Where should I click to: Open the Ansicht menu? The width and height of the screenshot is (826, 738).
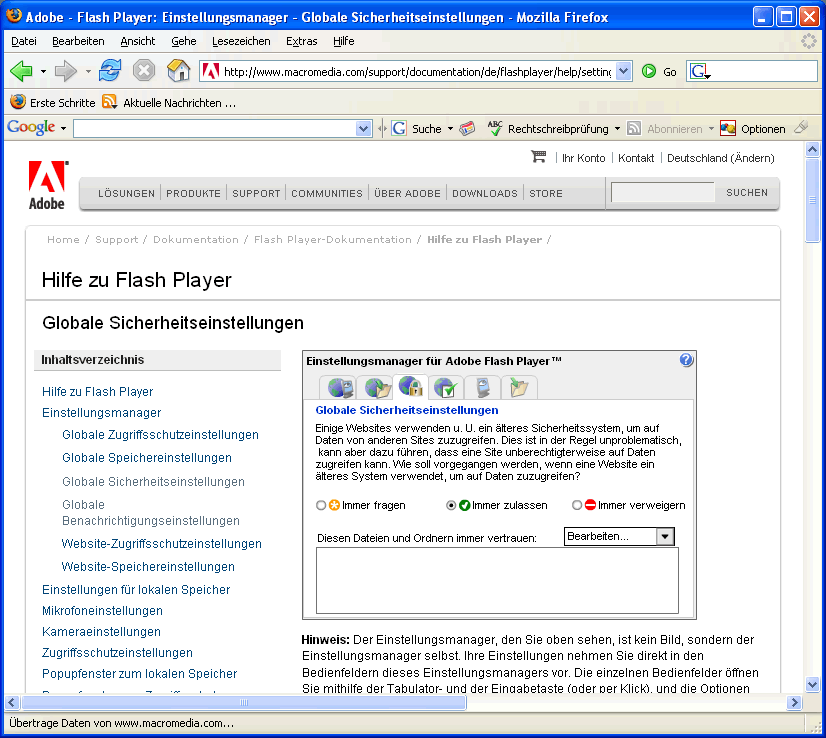137,41
